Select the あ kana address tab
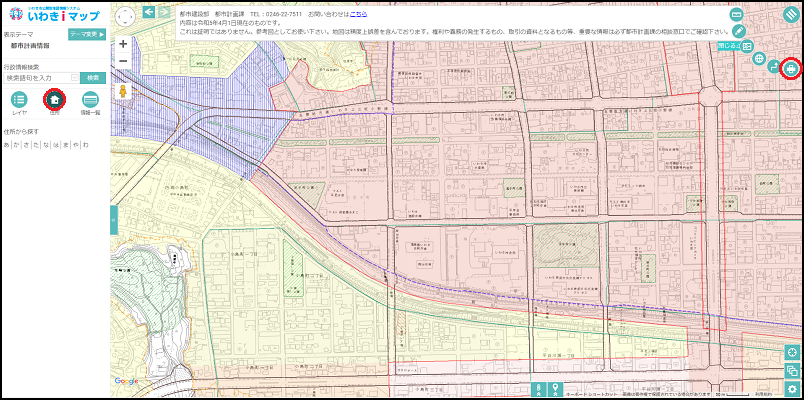The image size is (804, 400). (x=7, y=145)
